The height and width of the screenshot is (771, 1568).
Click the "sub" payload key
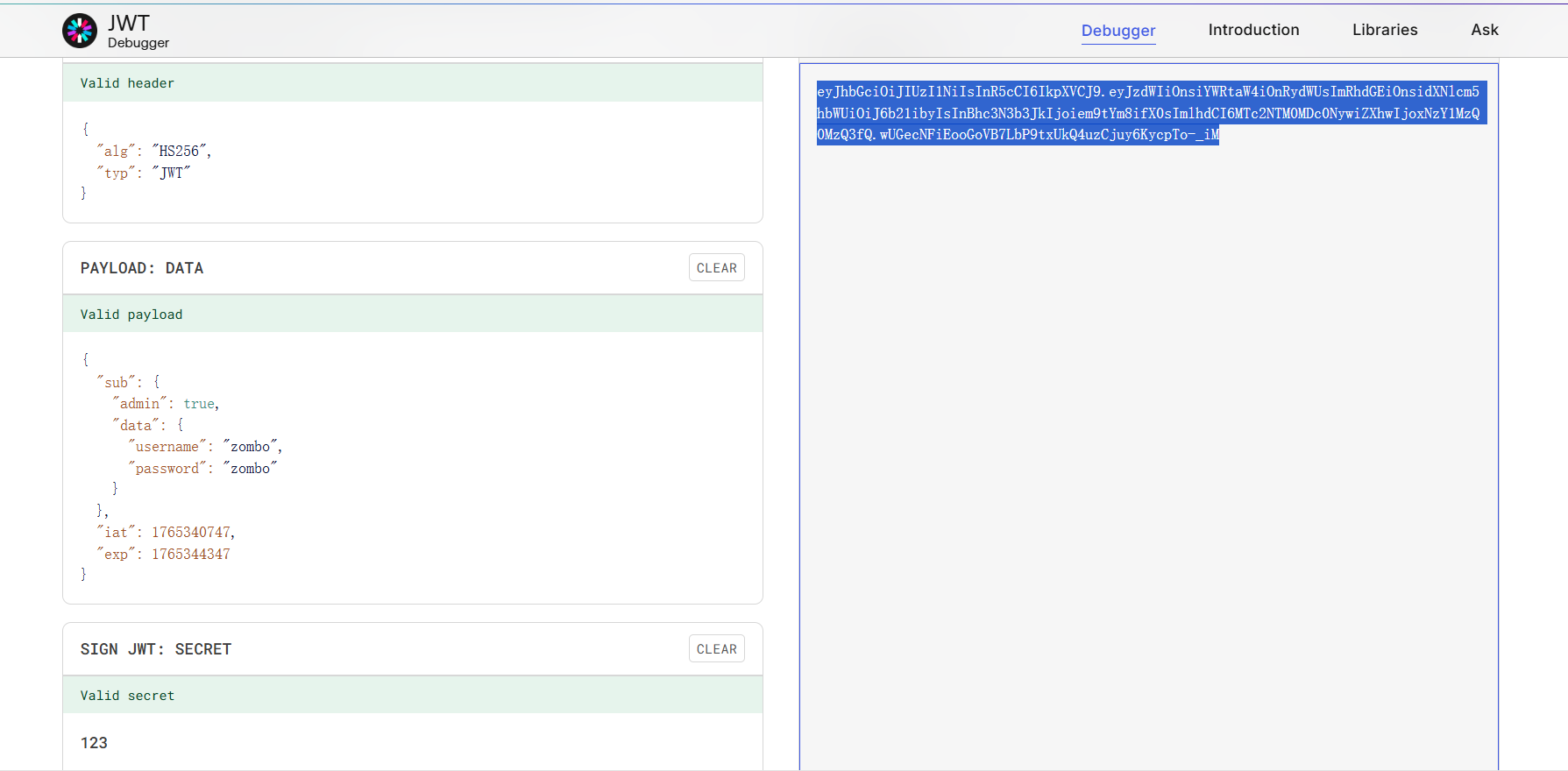click(x=117, y=382)
